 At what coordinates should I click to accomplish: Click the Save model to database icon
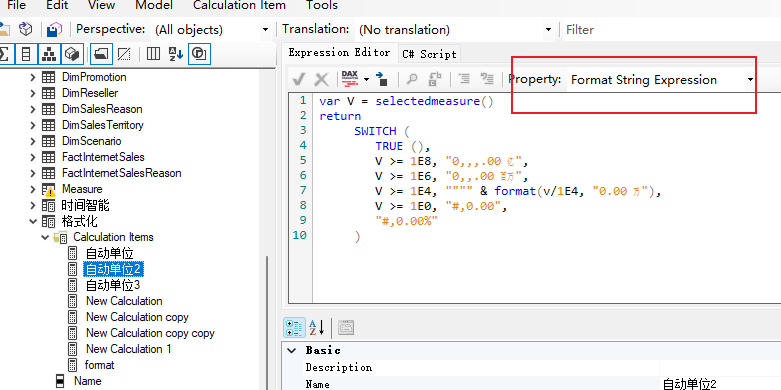point(54,29)
